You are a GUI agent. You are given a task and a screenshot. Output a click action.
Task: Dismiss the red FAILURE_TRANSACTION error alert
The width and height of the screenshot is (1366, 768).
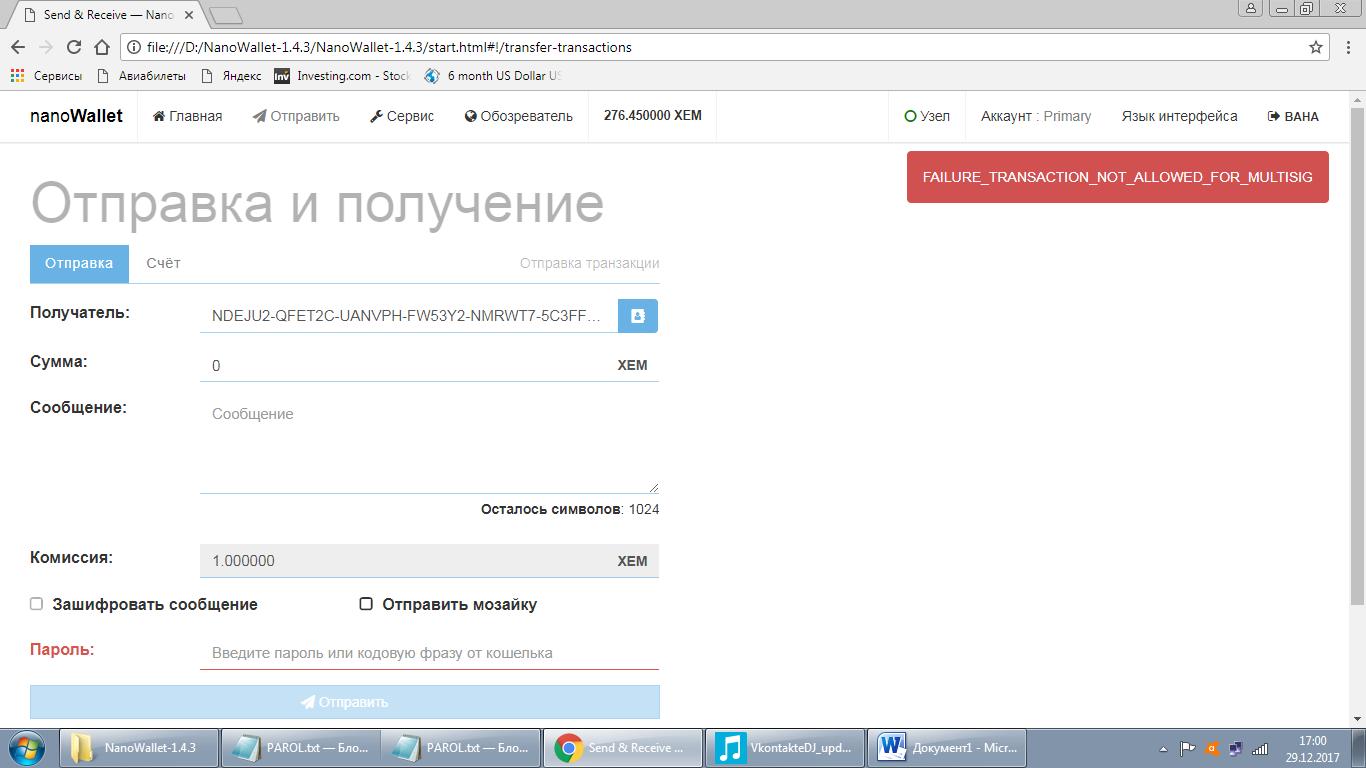(1117, 177)
